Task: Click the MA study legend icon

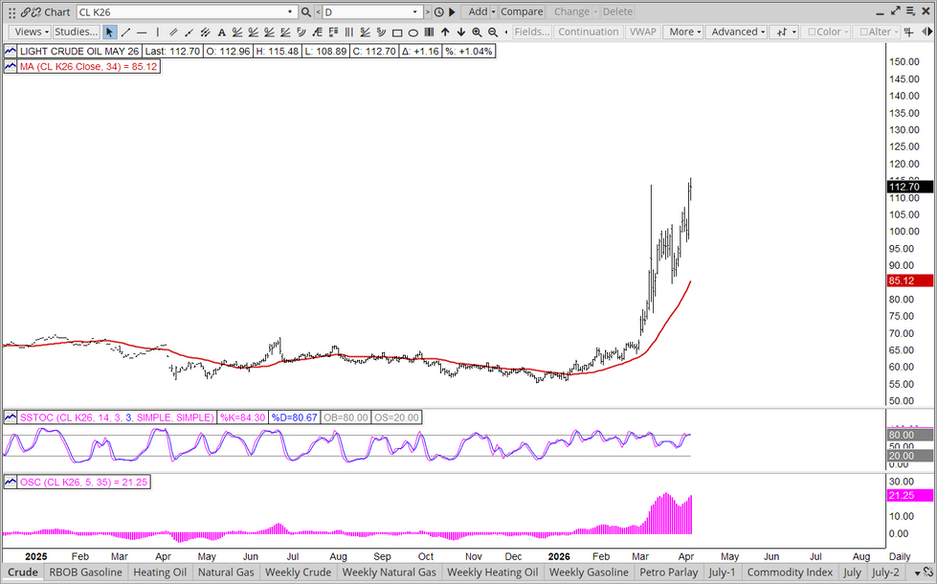Action: 10,66
